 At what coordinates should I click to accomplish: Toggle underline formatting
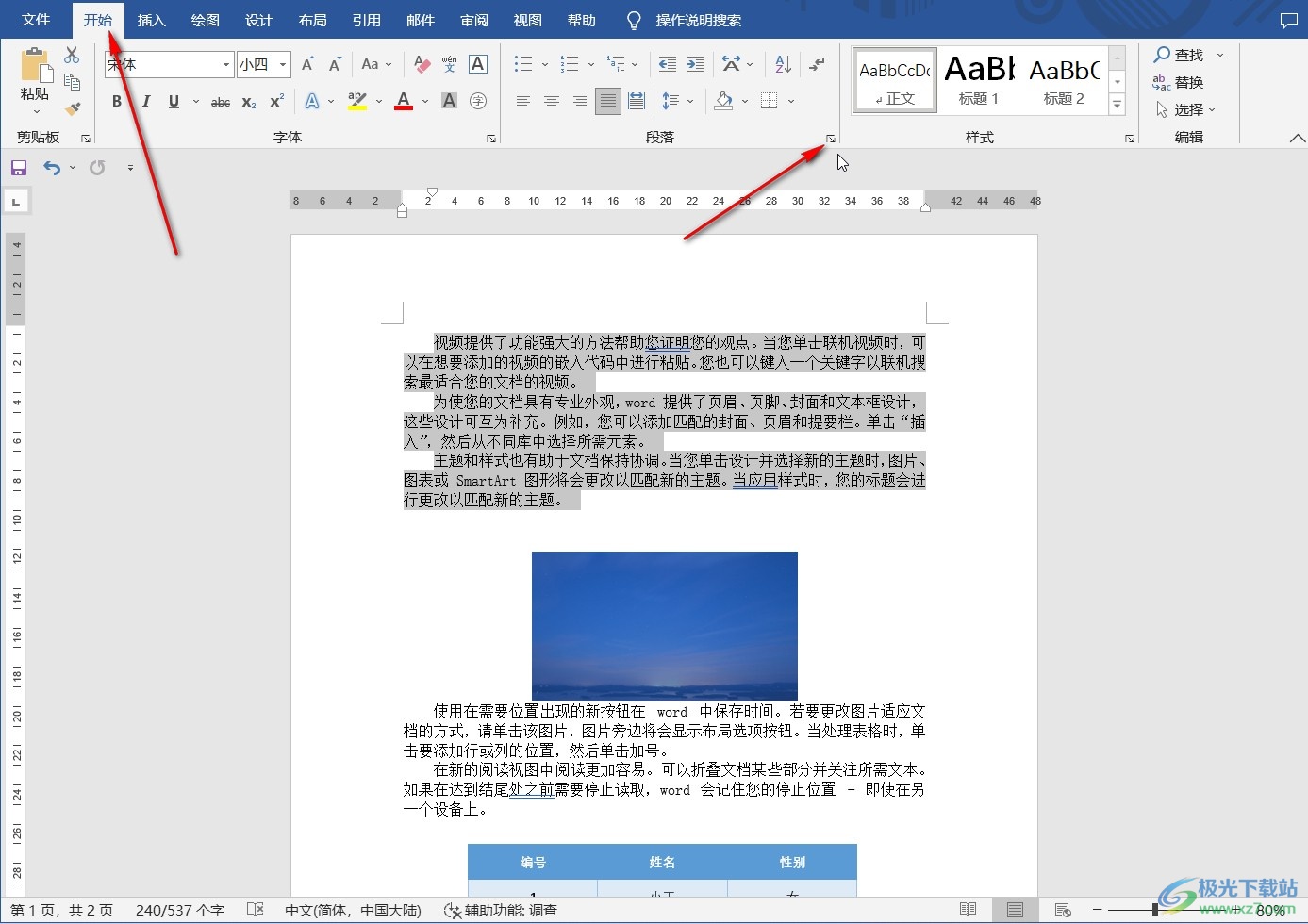tap(174, 101)
